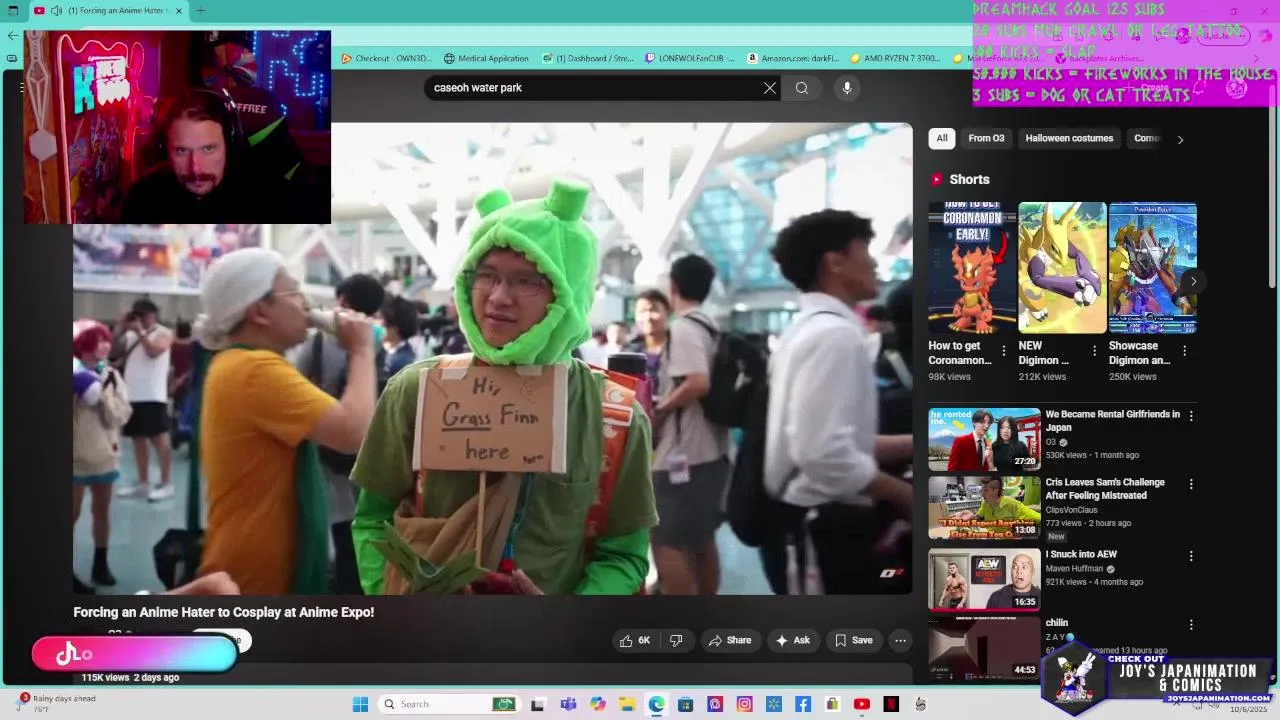
Task: Click the Anime Expo video player
Action: [493, 359]
